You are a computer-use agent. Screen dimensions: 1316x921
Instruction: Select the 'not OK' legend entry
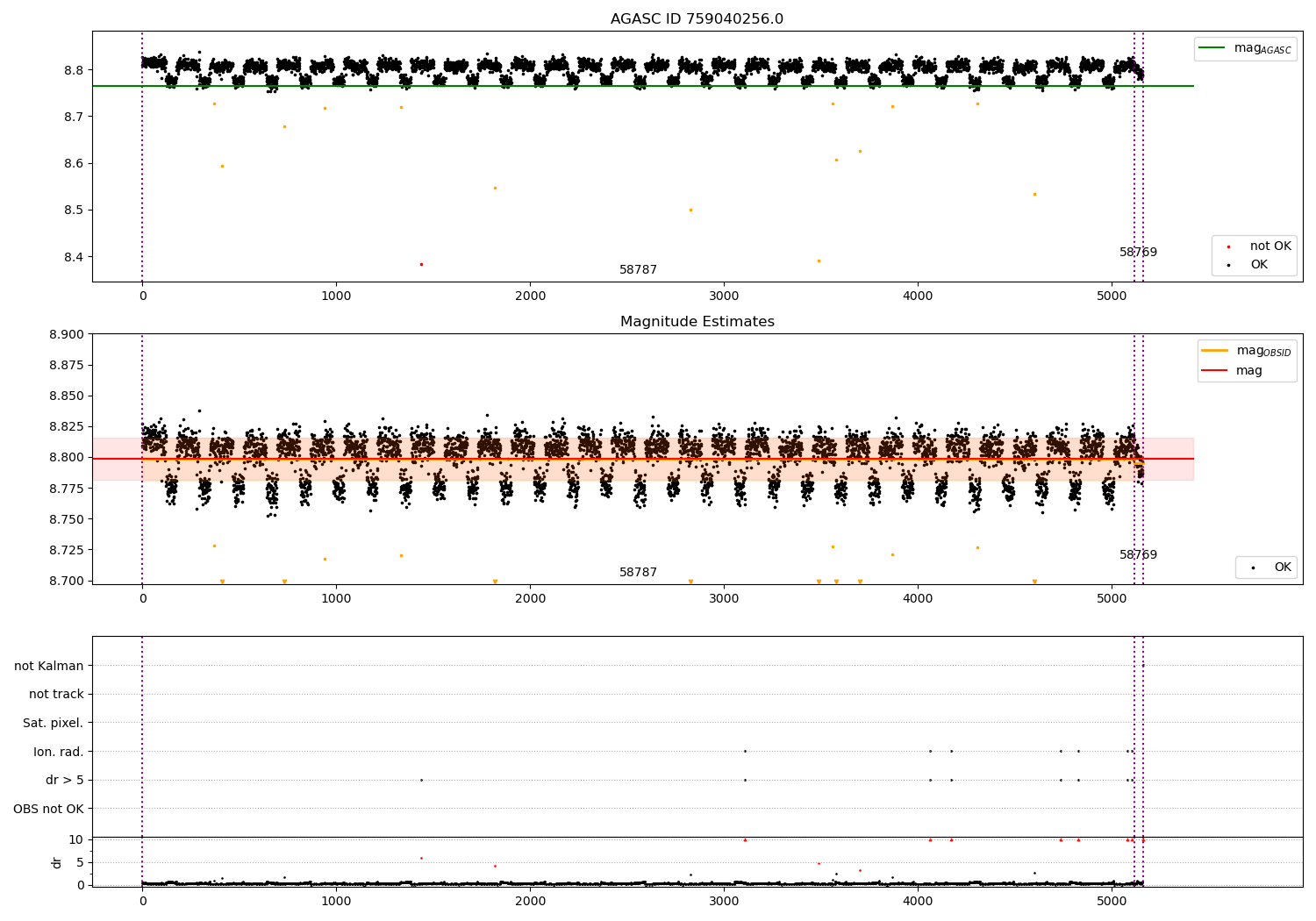(x=1260, y=246)
